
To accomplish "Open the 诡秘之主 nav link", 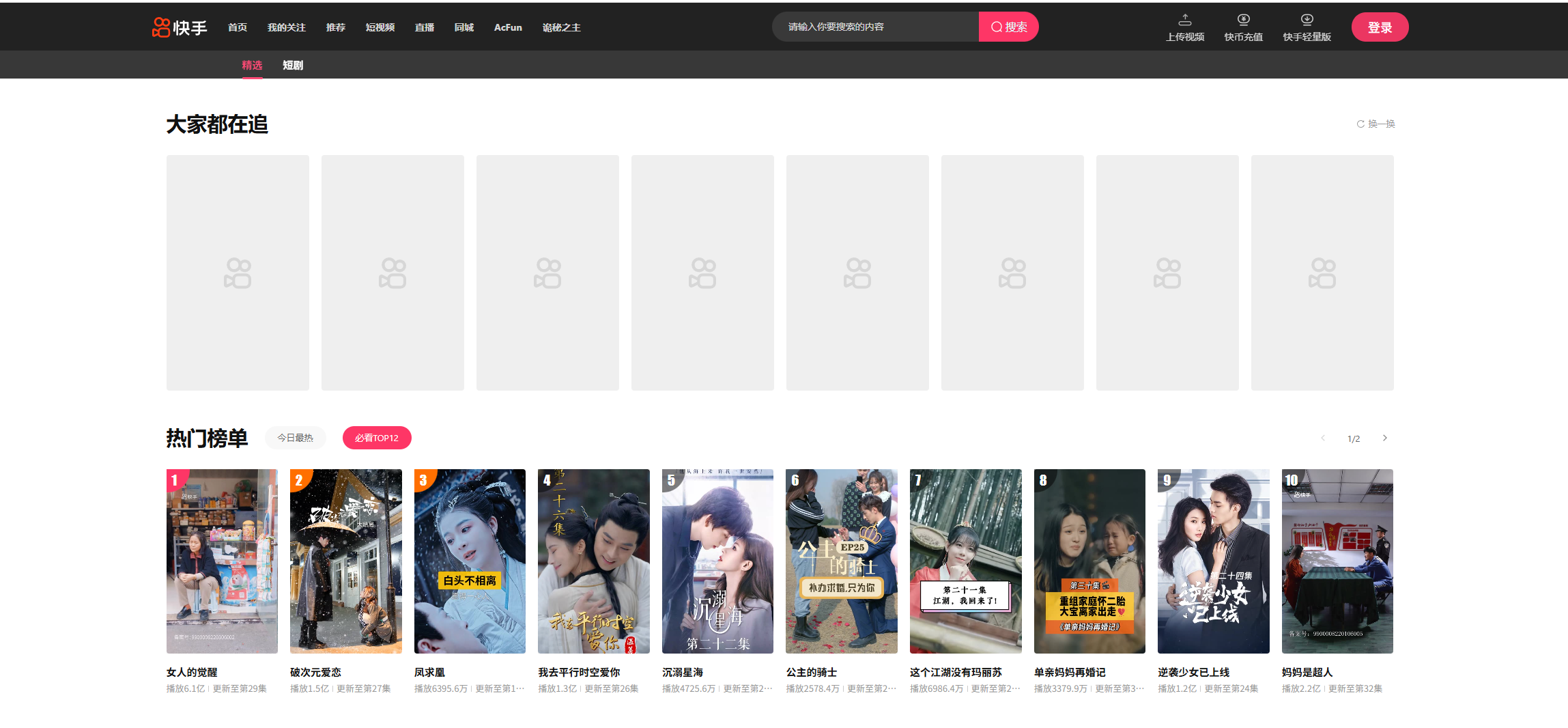I will 561,27.
